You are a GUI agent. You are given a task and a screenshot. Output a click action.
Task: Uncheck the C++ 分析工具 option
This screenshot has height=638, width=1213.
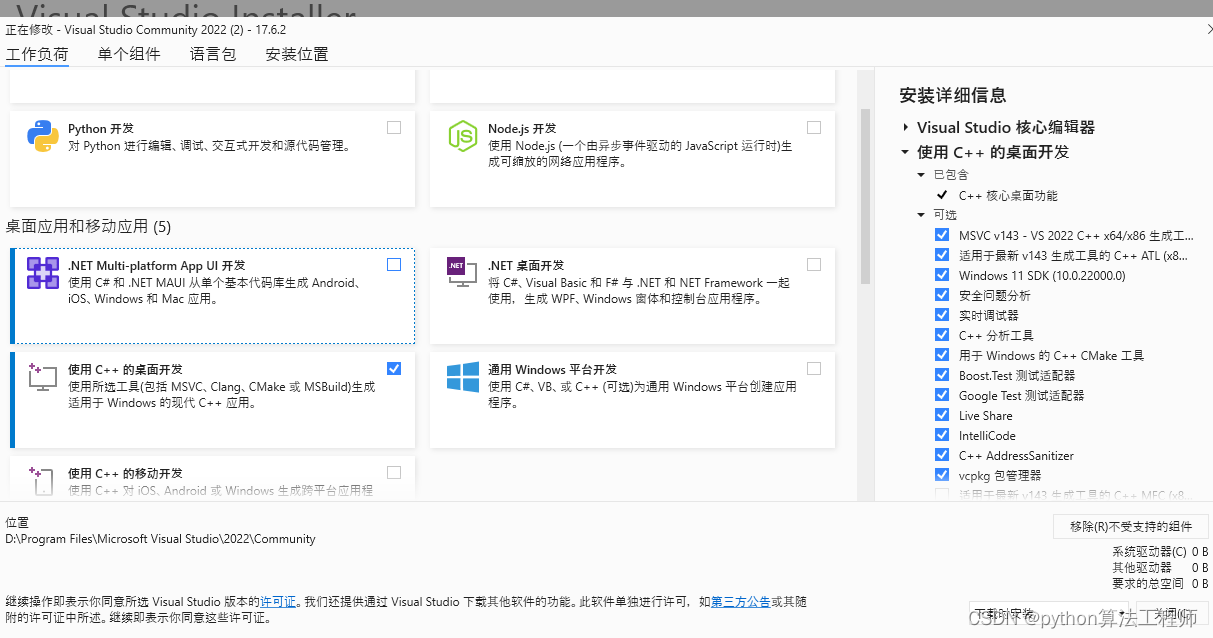[942, 335]
